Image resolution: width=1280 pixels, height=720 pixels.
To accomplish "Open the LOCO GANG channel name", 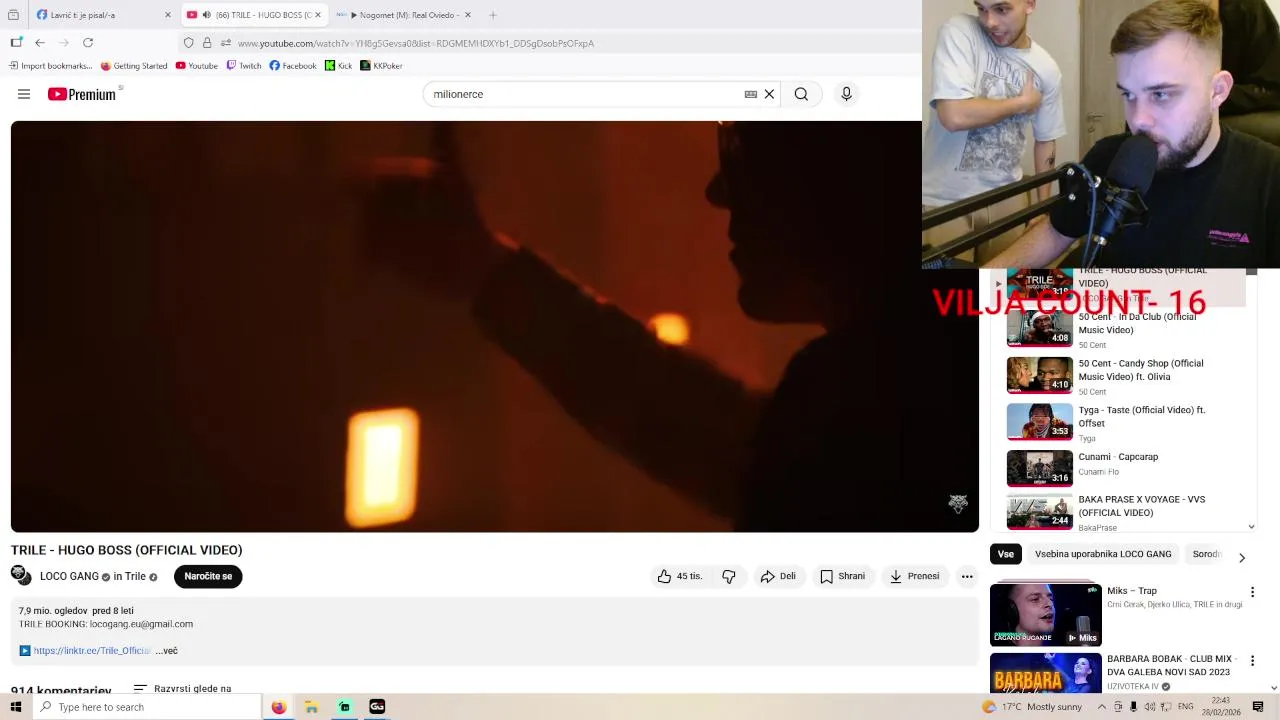I will (69, 577).
